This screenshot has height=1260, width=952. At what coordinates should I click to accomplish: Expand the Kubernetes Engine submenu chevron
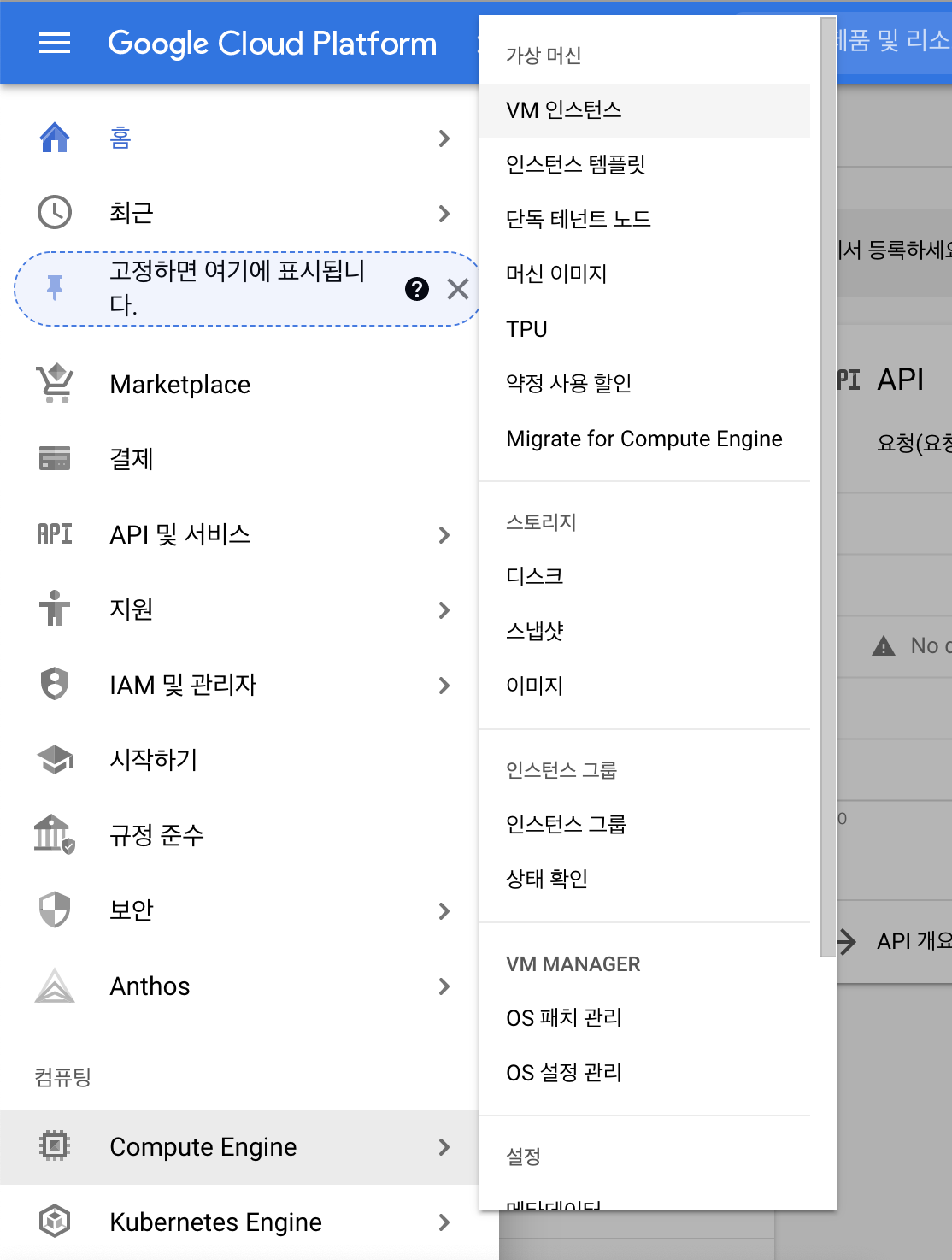pos(444,1222)
